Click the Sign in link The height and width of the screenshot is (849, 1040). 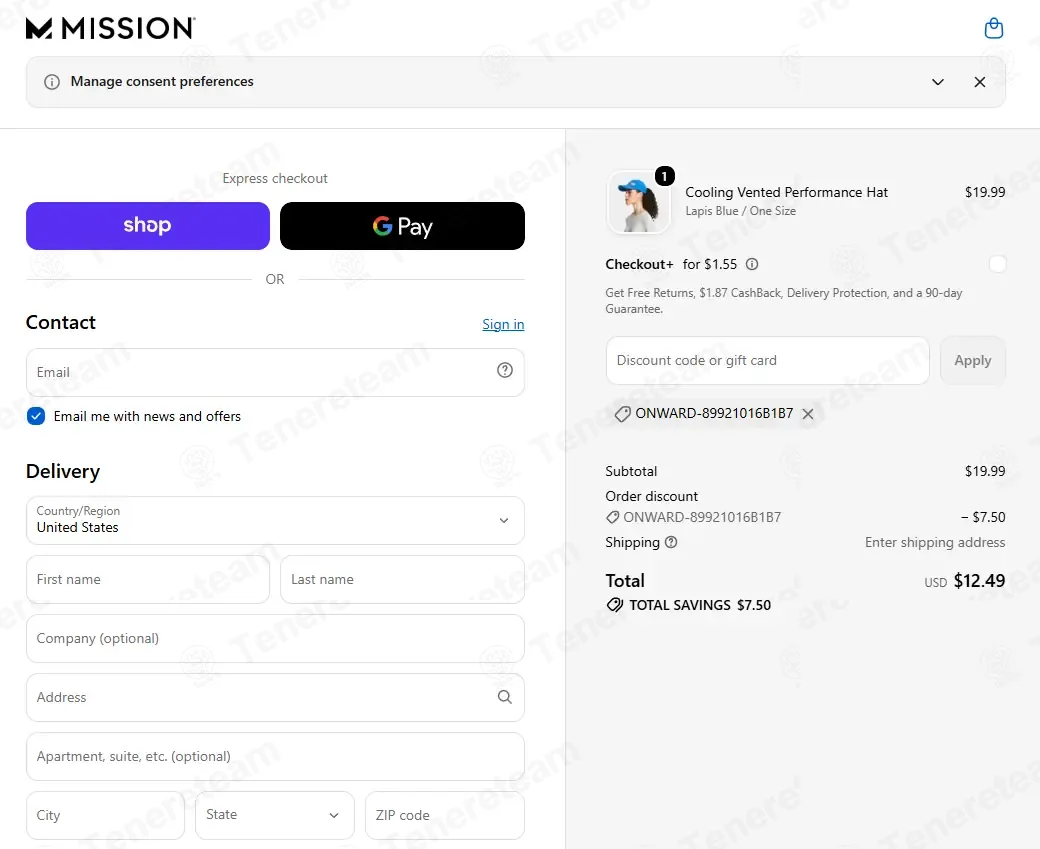coord(503,324)
